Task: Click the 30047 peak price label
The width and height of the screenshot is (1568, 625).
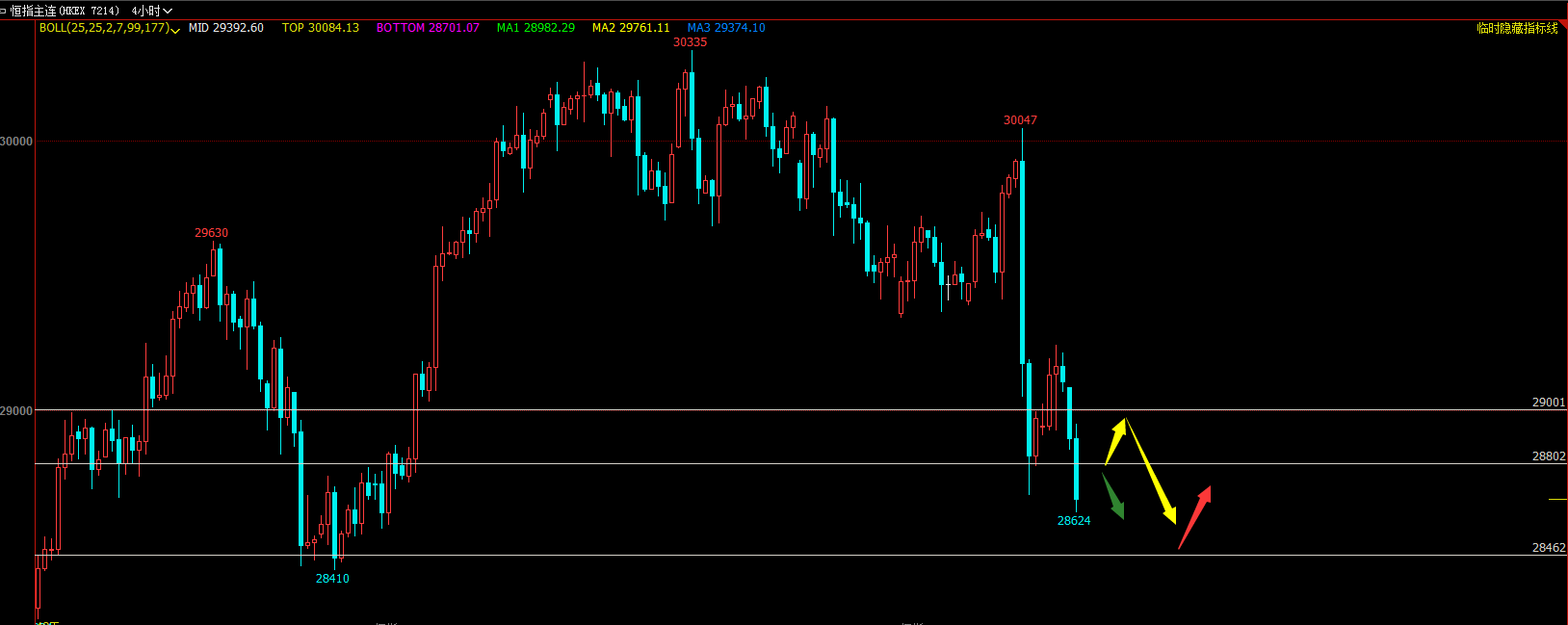Action: click(x=1020, y=120)
